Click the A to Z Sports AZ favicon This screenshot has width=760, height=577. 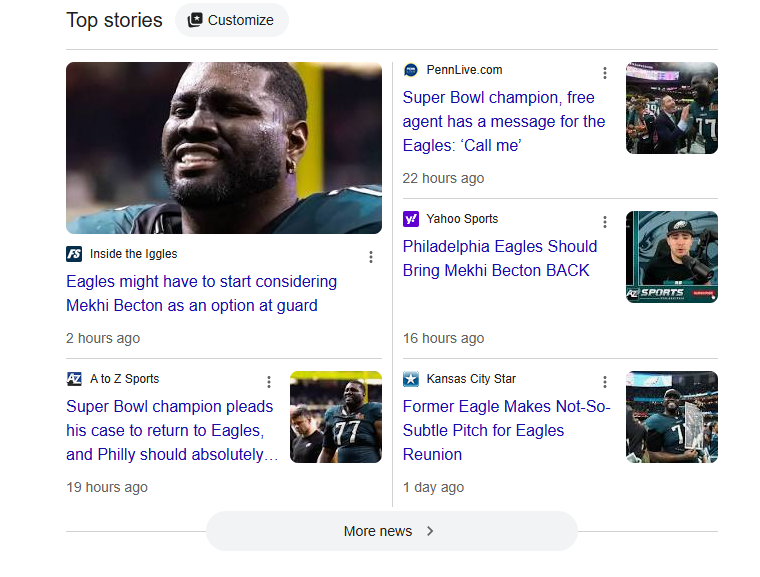74,379
